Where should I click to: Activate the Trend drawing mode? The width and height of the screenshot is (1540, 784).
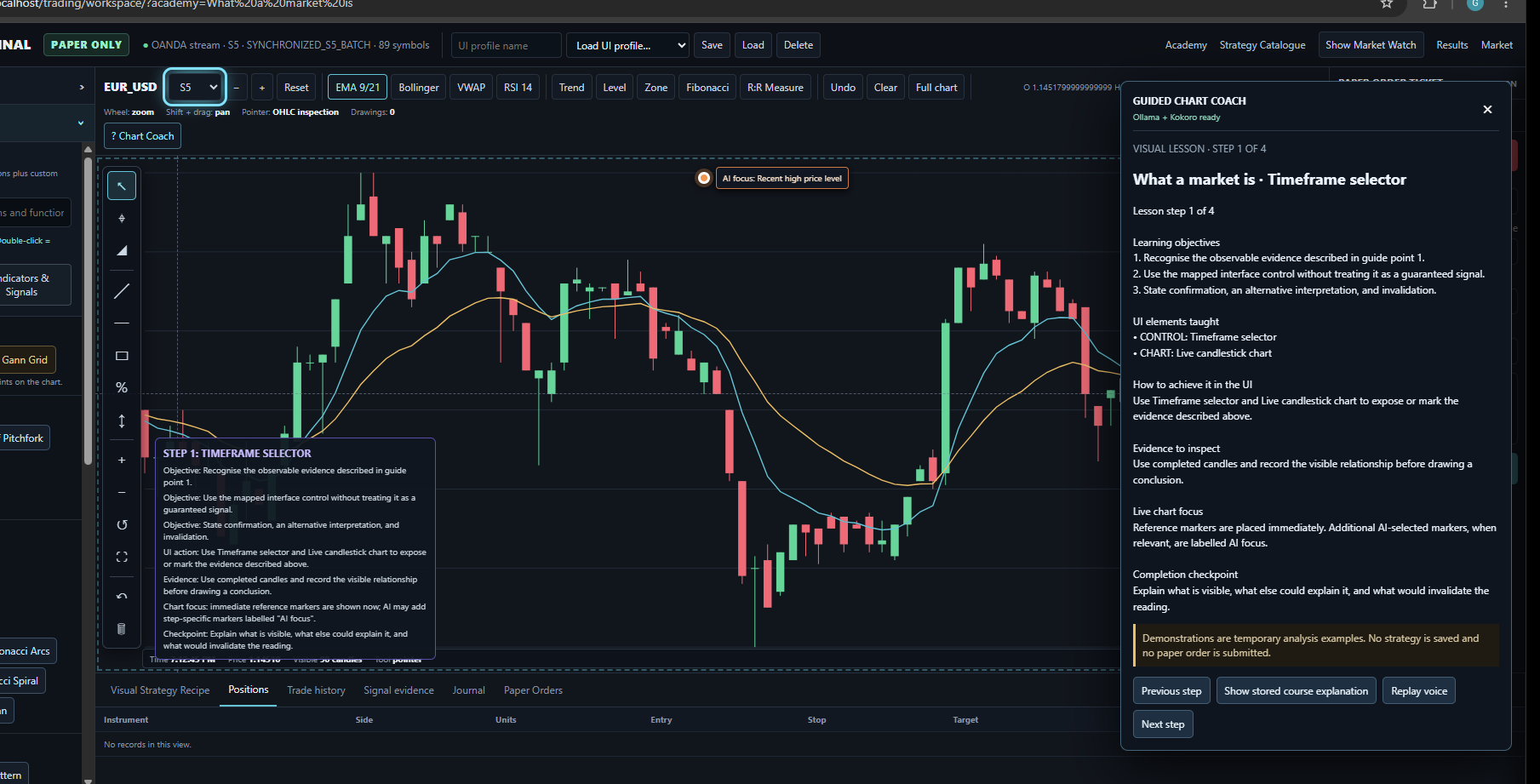(571, 88)
